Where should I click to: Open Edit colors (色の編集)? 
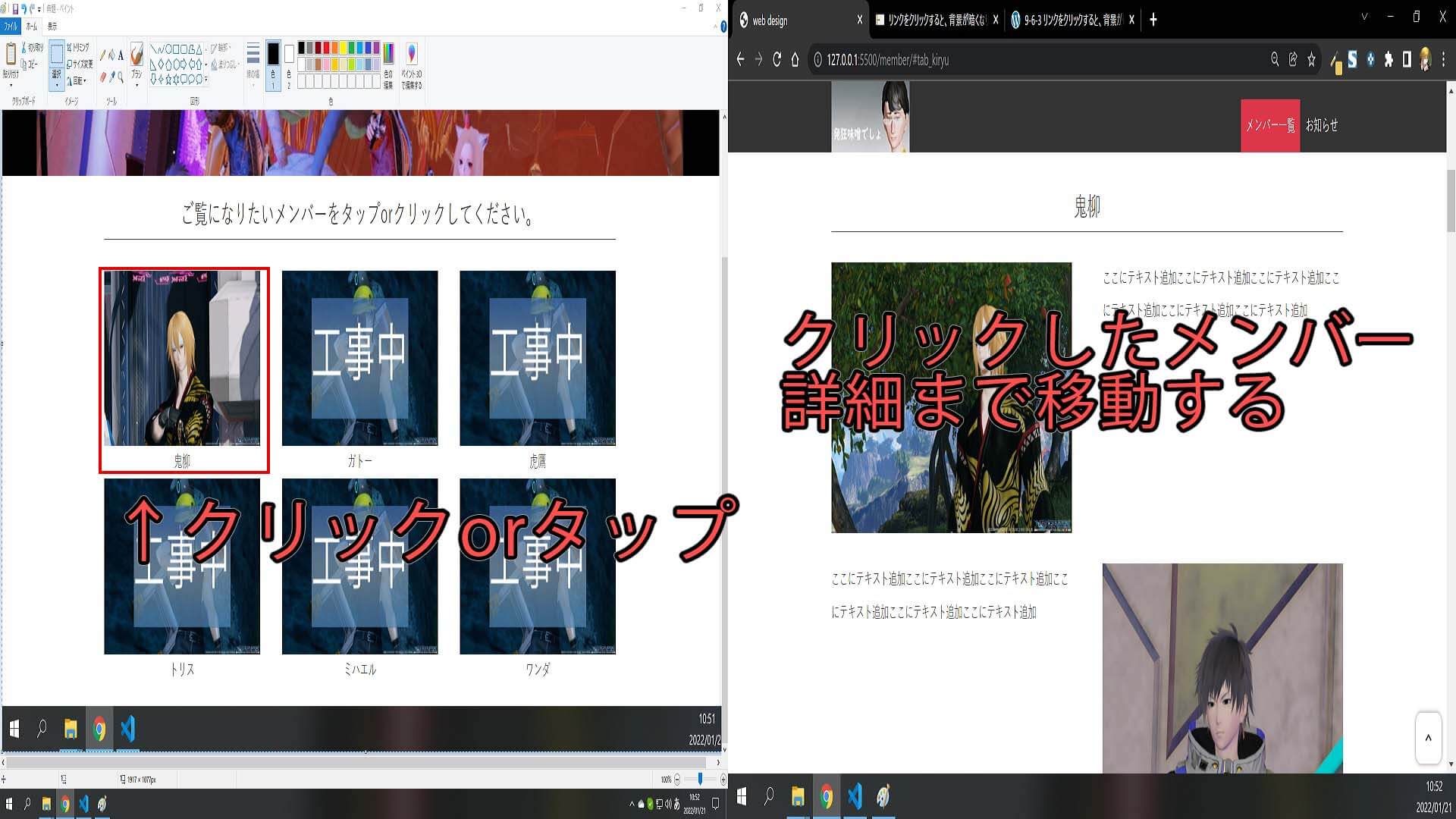pos(388,65)
